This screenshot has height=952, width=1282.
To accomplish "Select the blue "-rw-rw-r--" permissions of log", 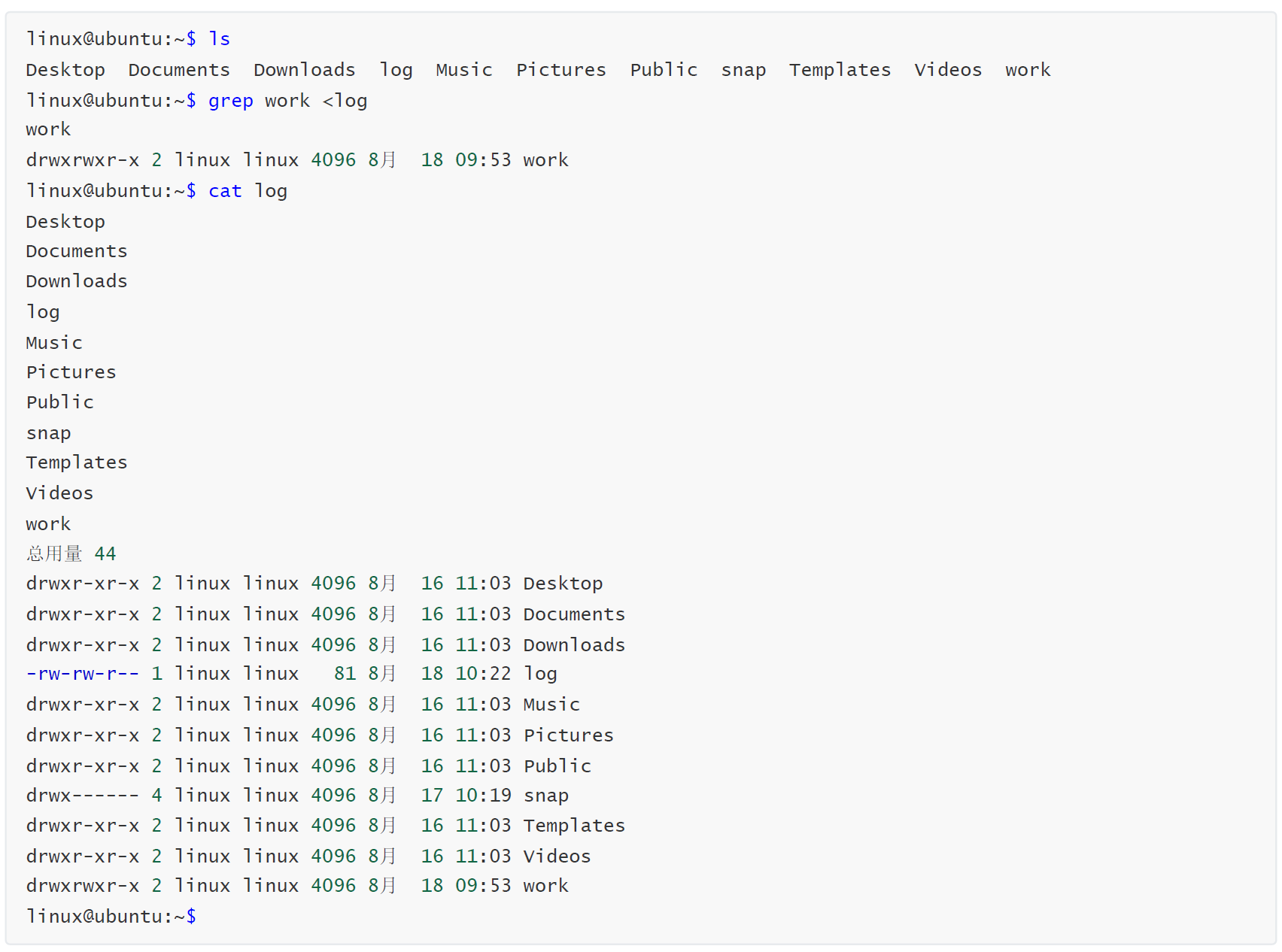I will [x=83, y=674].
